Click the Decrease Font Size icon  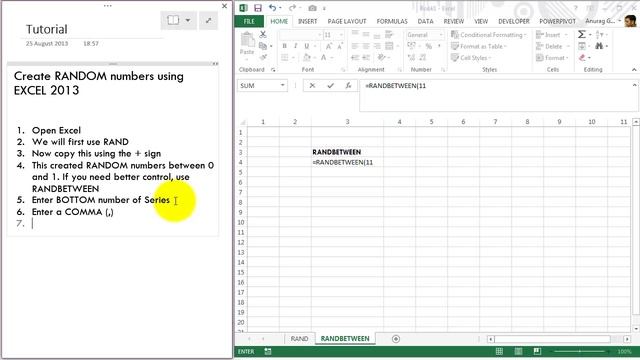[x=339, y=46]
